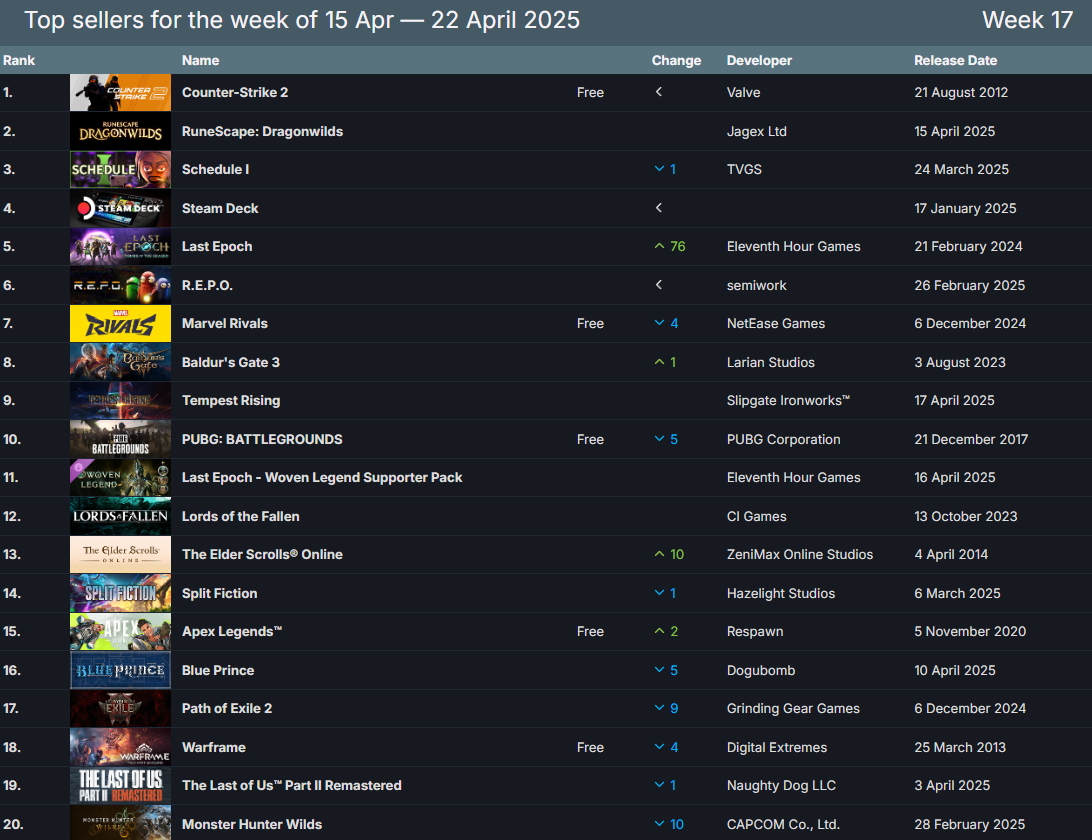The width and height of the screenshot is (1092, 840).
Task: Open the Schedule I title link
Action: coord(215,170)
